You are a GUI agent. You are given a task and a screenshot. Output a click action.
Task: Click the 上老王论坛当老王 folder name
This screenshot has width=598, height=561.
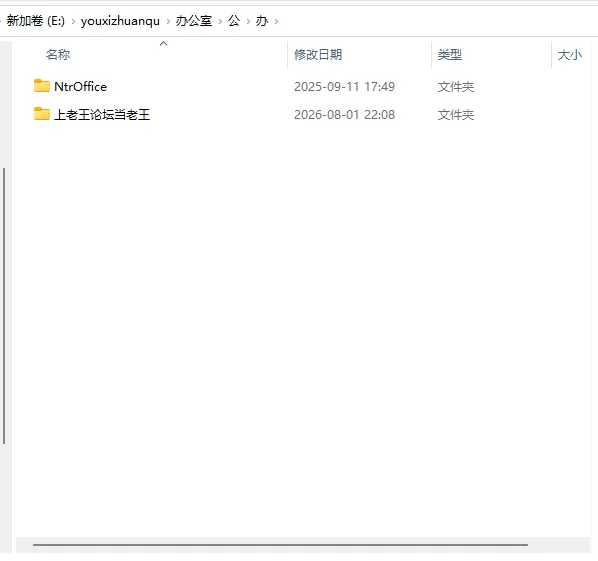(102, 114)
